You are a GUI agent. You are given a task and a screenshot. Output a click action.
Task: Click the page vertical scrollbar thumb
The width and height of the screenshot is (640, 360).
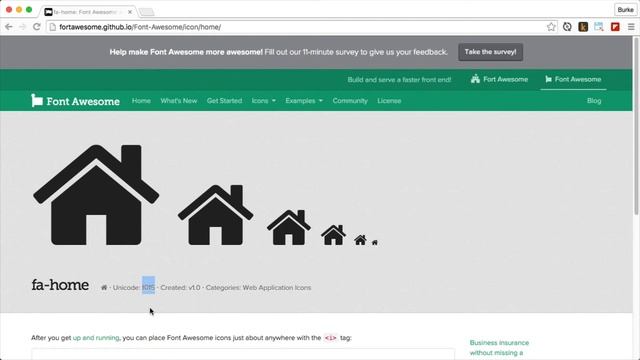pyautogui.click(x=636, y=125)
